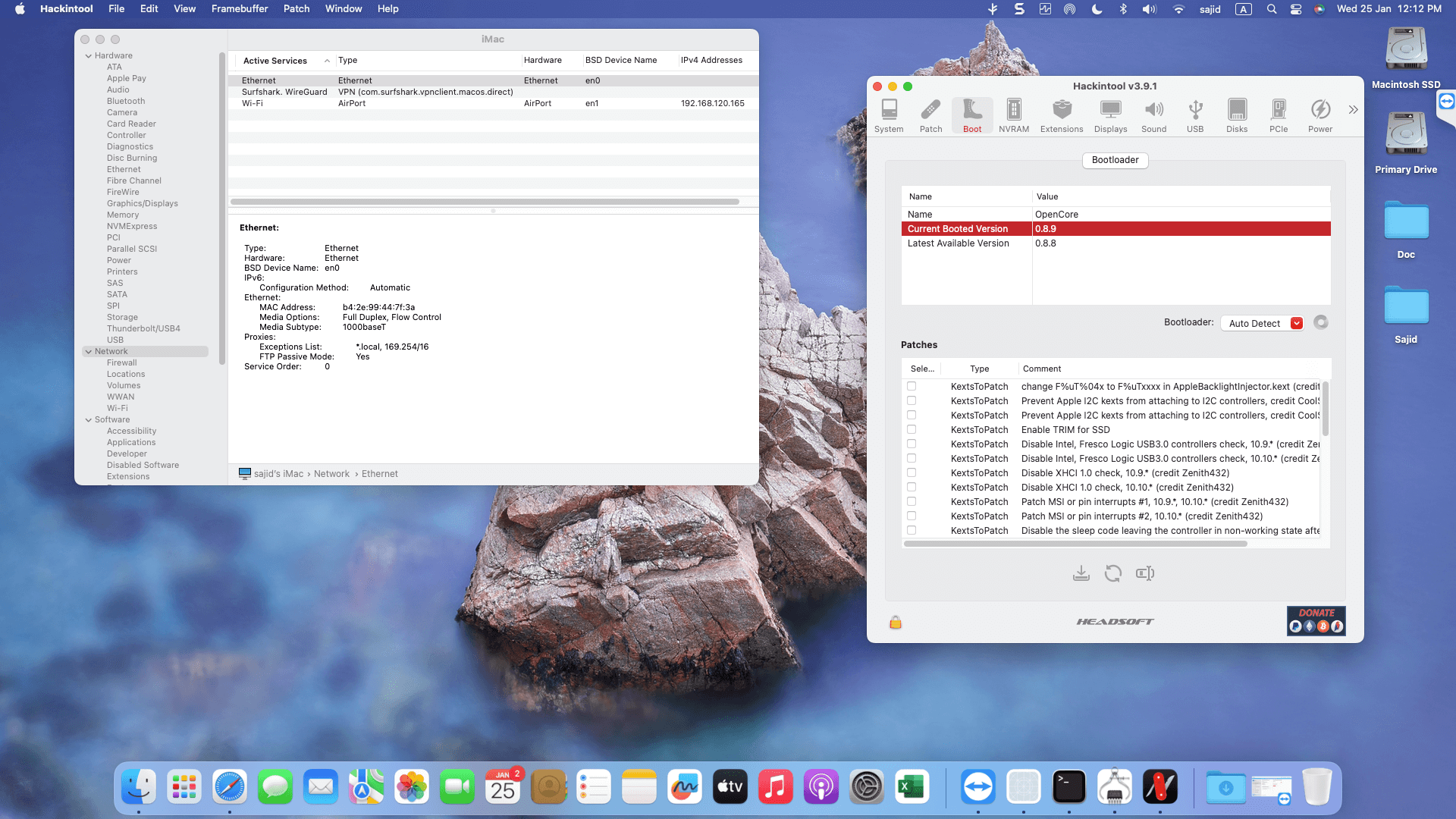Open the Patch tool in Hackintool
Screen dimensions: 1456x819
coord(930,116)
